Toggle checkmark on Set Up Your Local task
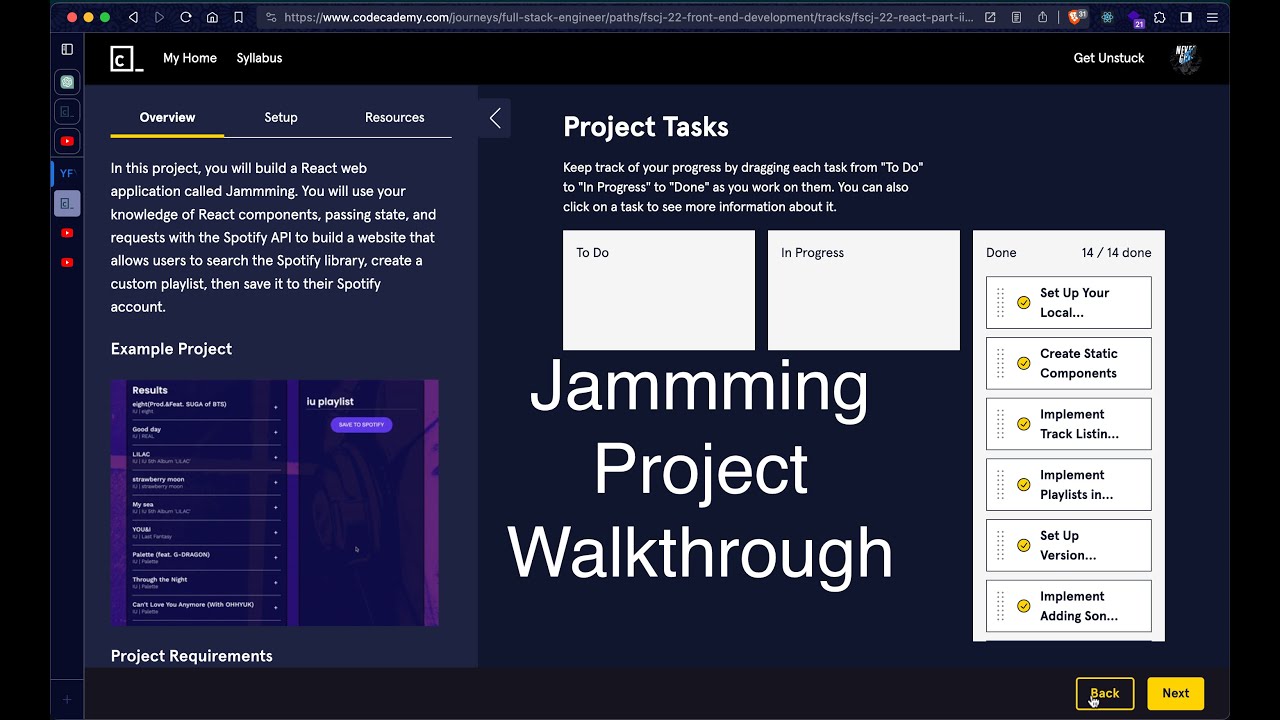 [x=1024, y=302]
